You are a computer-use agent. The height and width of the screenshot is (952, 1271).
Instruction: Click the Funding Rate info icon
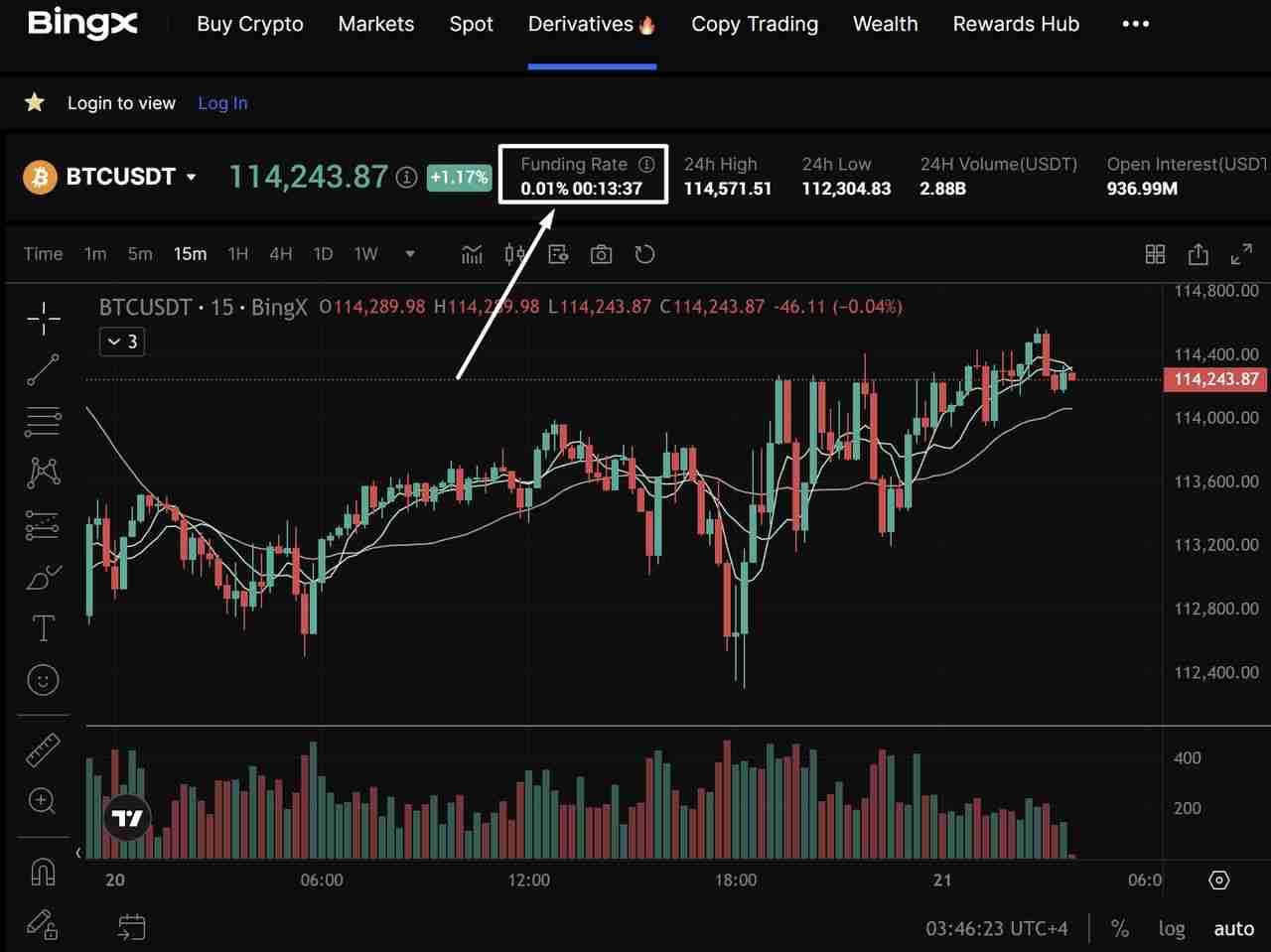point(646,164)
